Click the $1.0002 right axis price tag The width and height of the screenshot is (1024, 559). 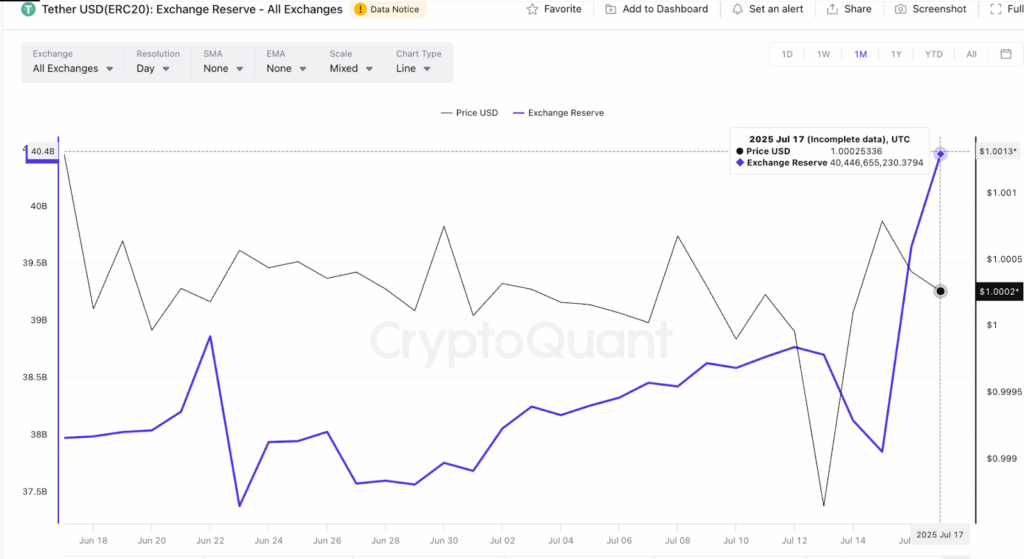999,292
